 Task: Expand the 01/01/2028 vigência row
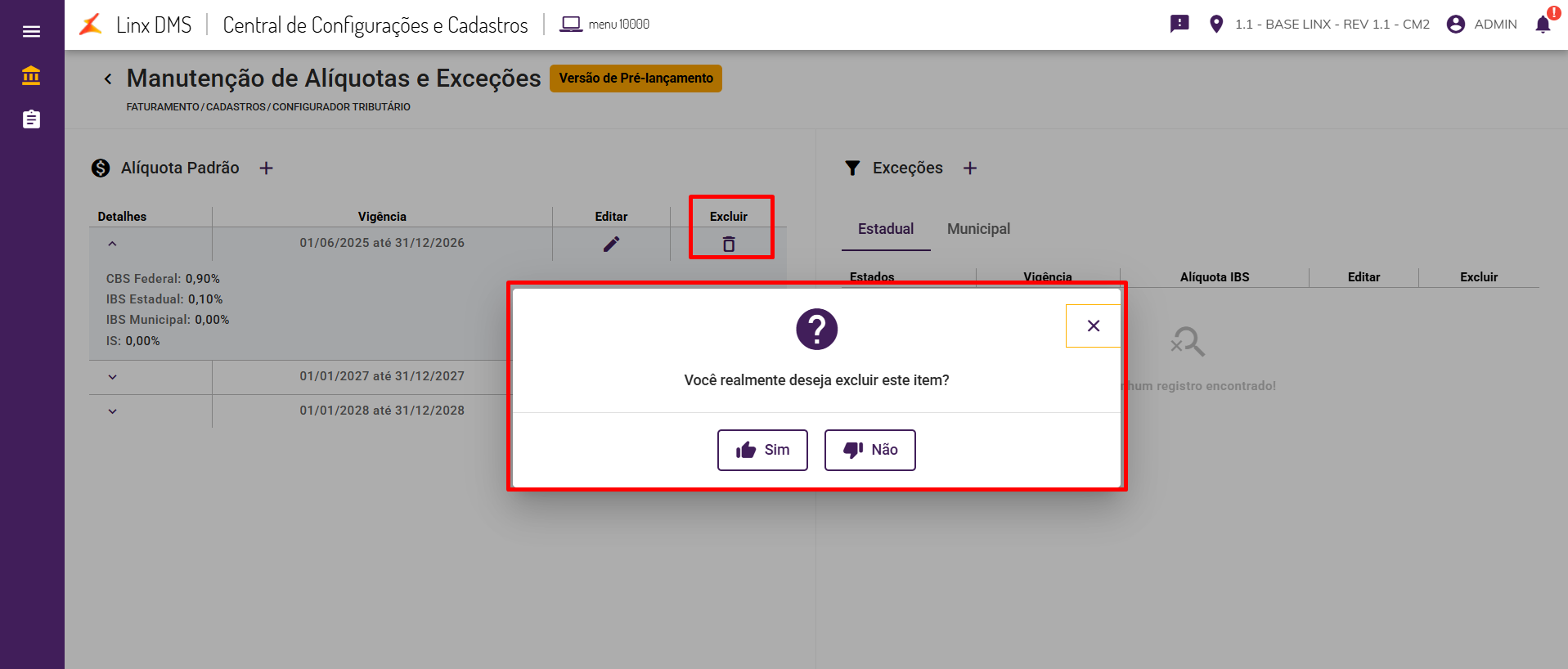pyautogui.click(x=112, y=411)
